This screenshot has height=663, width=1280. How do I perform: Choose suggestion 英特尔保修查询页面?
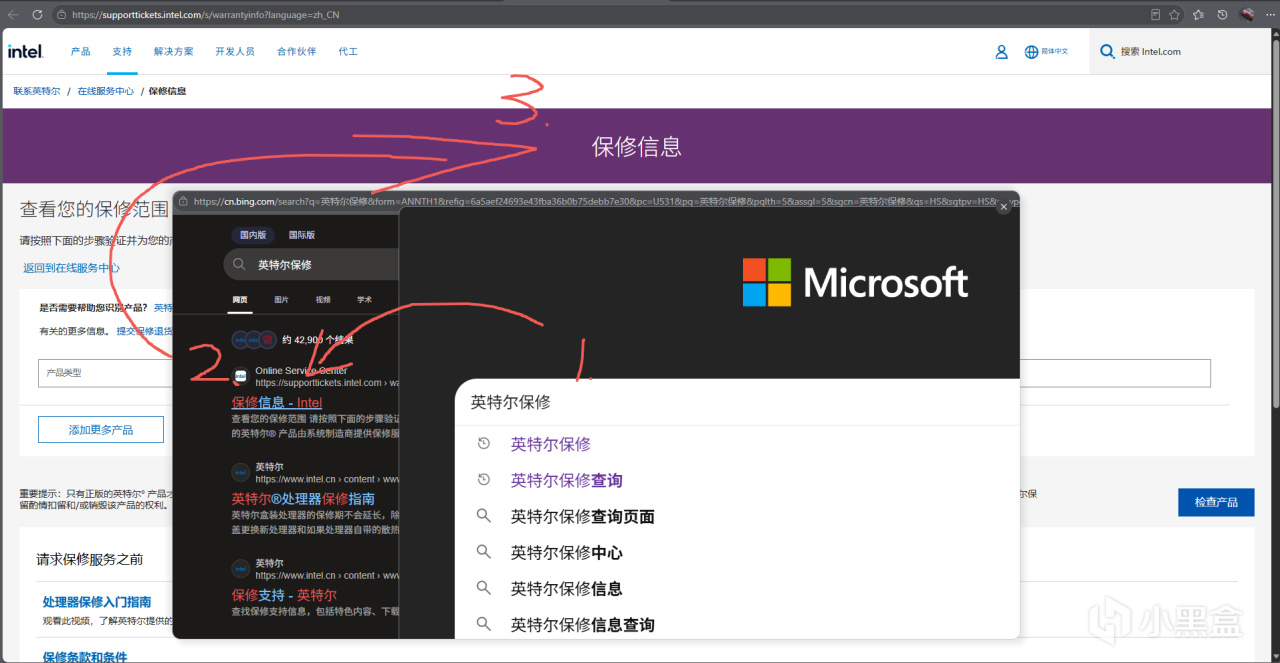(x=583, y=516)
